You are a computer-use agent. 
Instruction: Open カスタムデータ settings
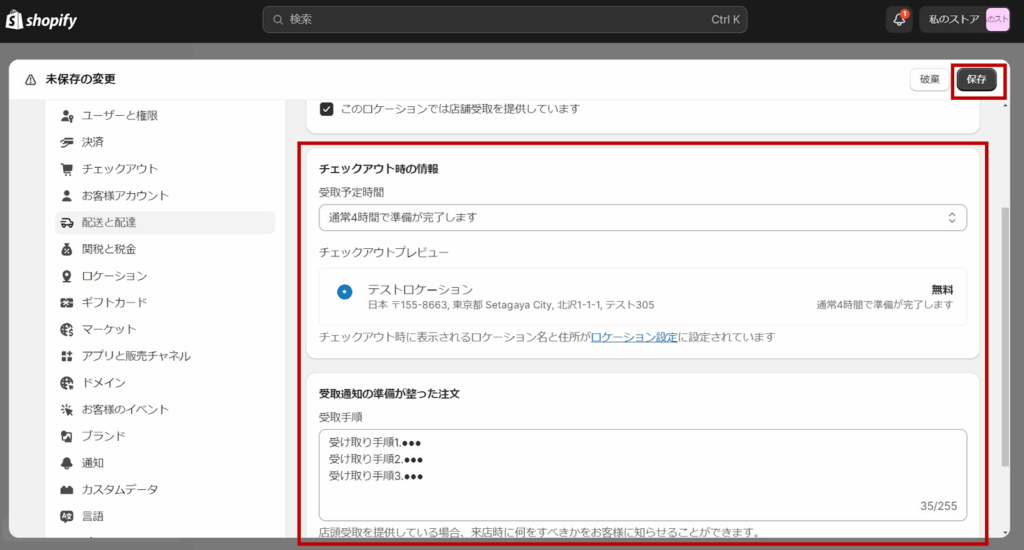point(165,490)
